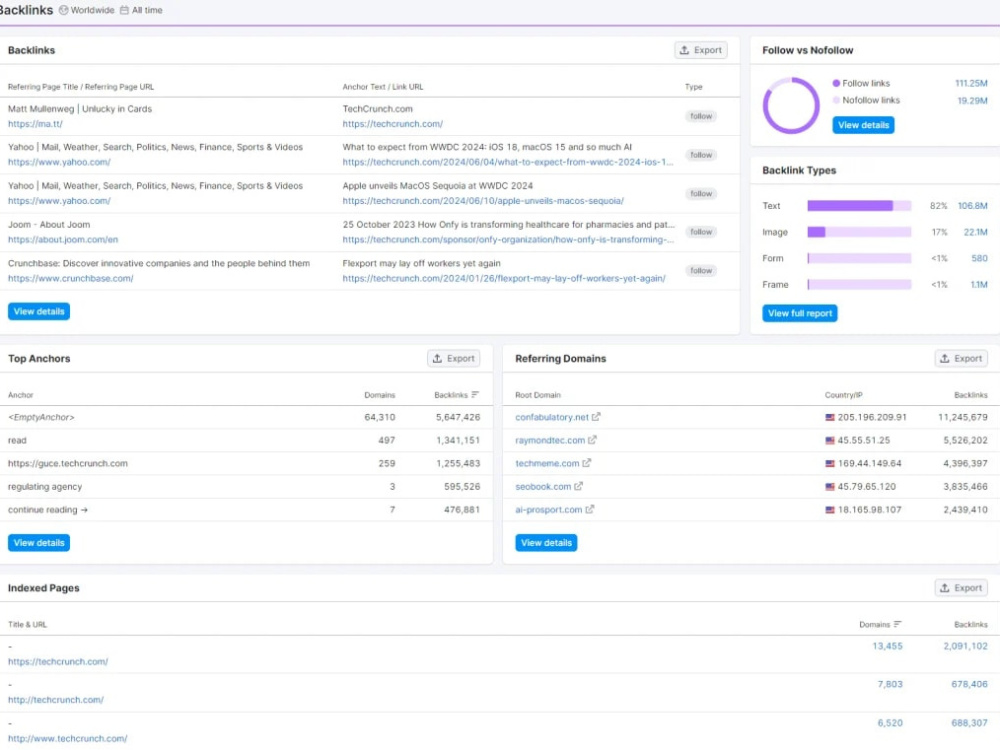Click the 580 Form backlinks value
The height and width of the screenshot is (750, 1000).
tap(979, 258)
